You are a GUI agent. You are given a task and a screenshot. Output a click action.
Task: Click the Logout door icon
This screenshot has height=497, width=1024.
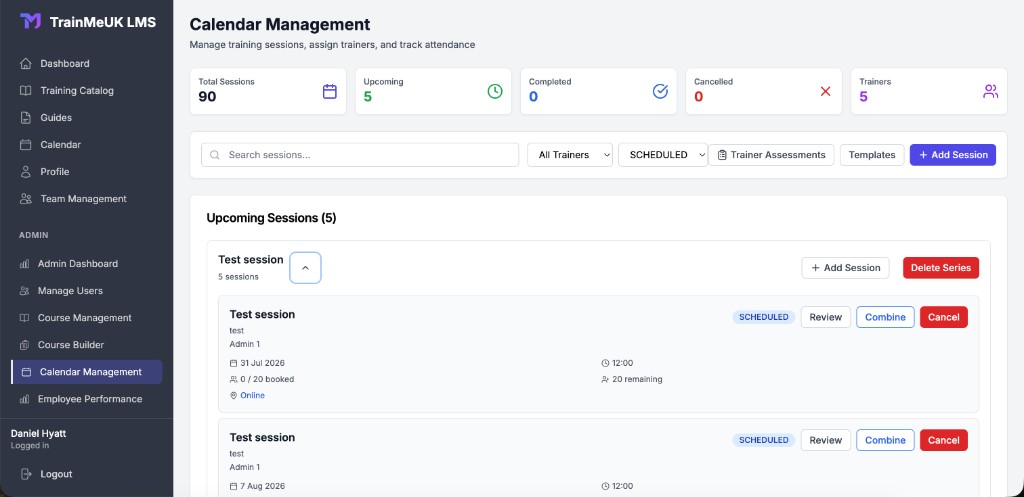point(25,474)
